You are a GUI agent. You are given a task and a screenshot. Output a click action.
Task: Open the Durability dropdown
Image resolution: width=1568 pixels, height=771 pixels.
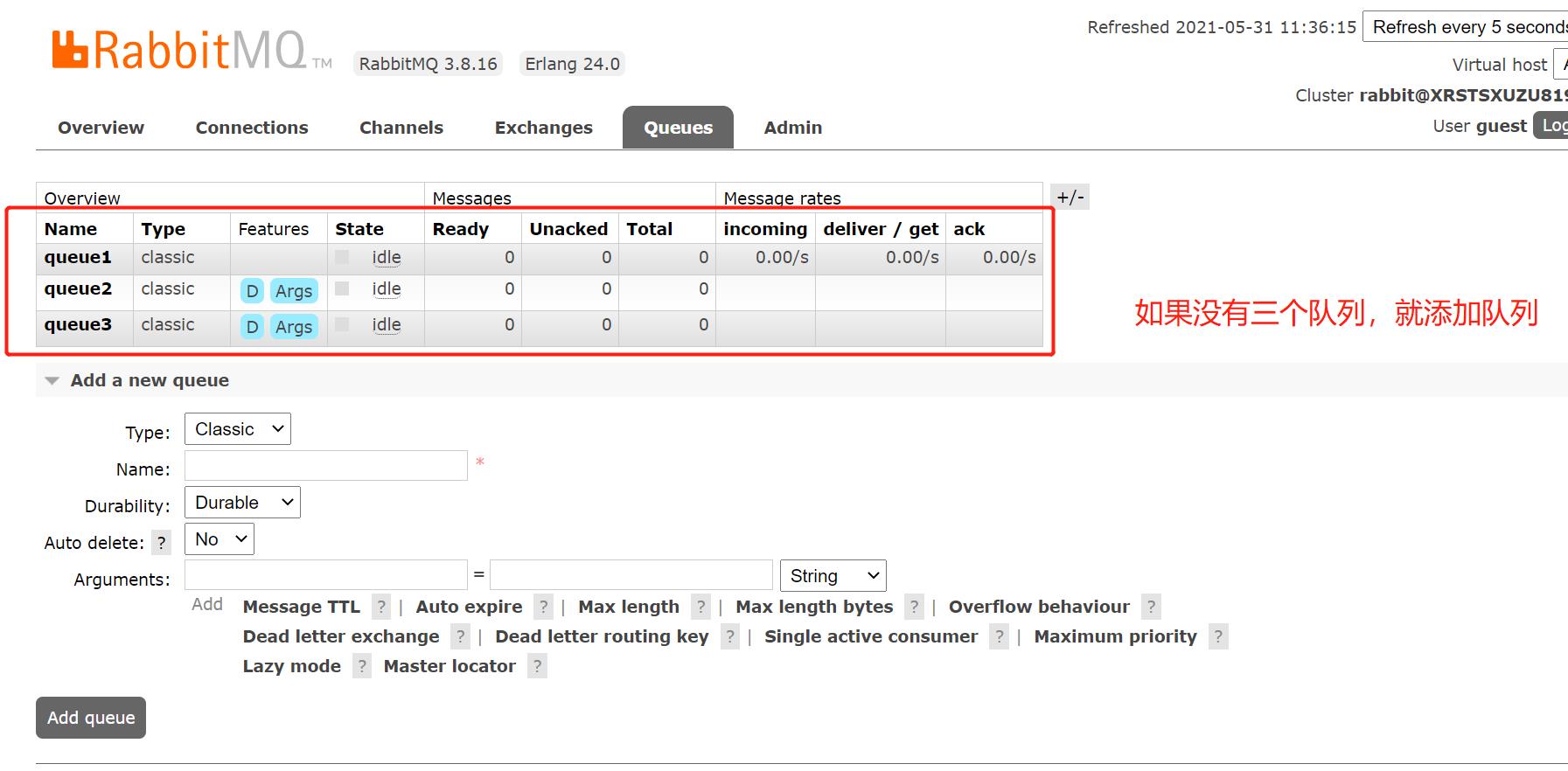click(242, 503)
